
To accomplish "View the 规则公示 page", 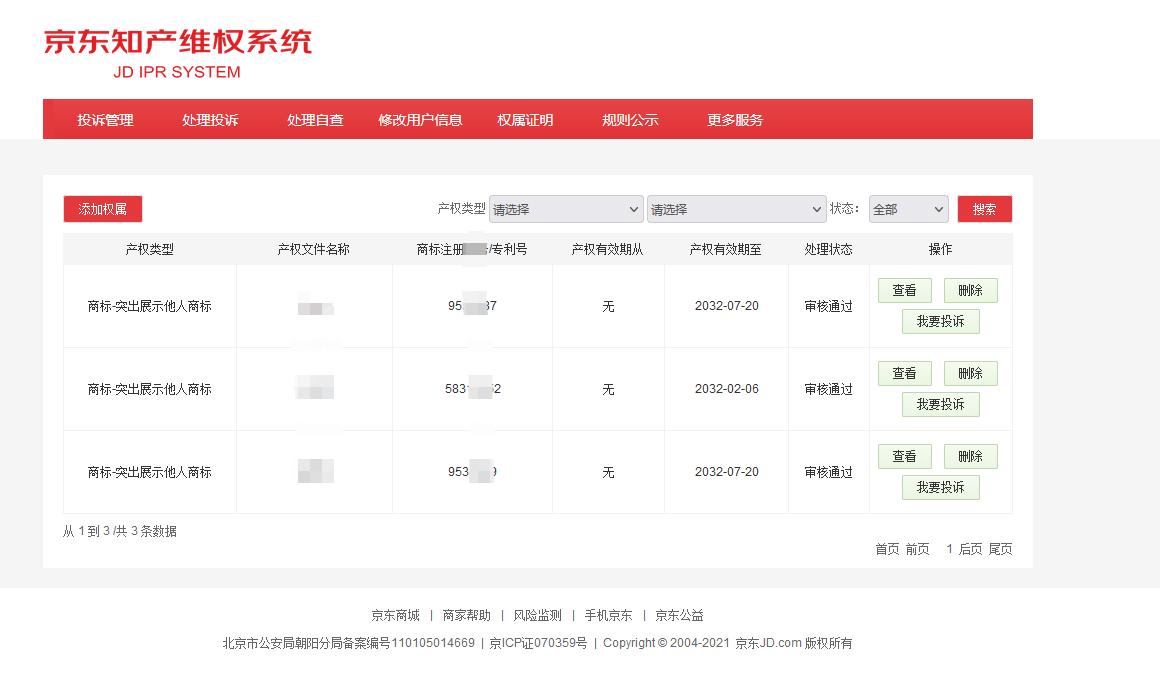I will point(630,118).
